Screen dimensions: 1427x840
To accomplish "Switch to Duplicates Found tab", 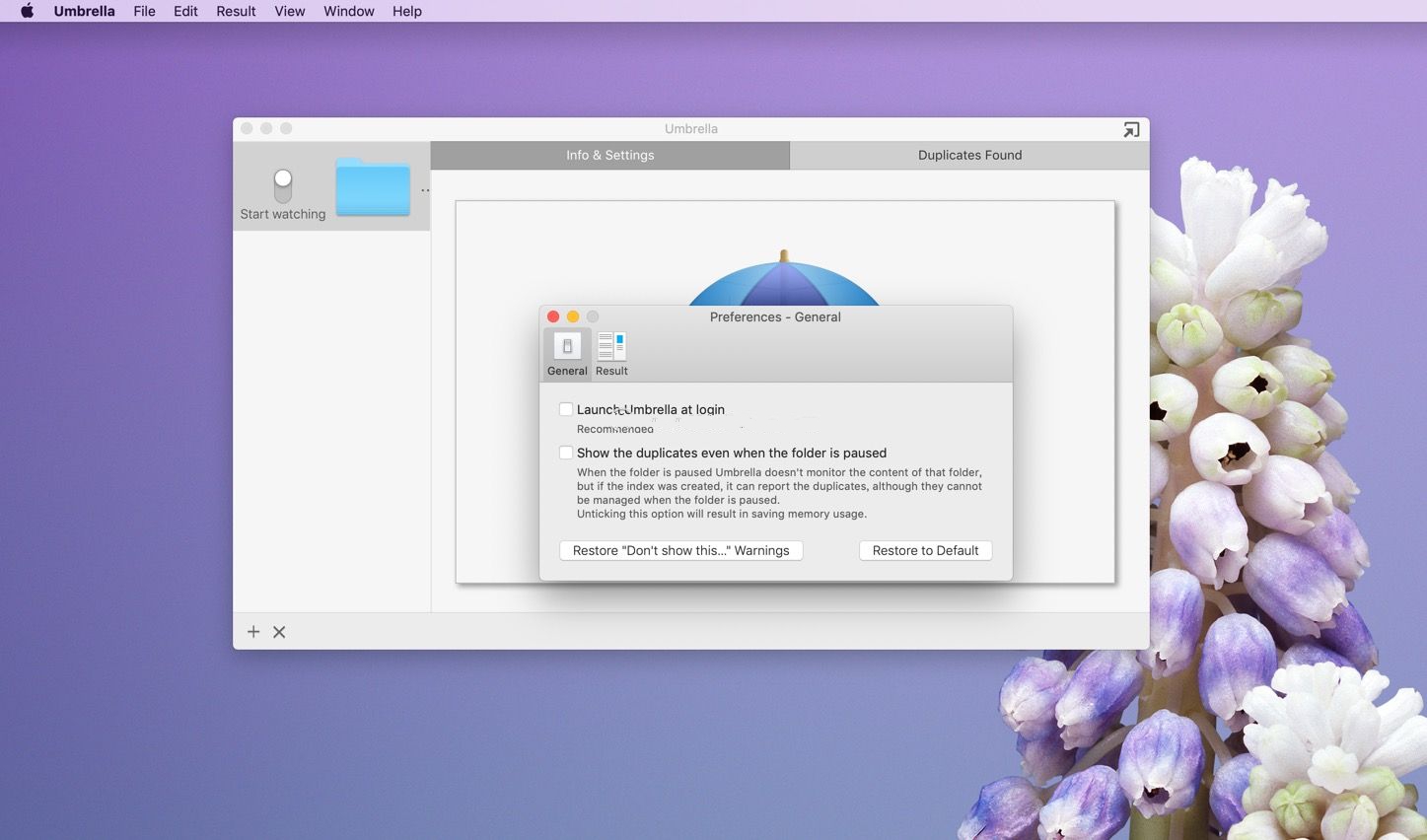I will 969,155.
